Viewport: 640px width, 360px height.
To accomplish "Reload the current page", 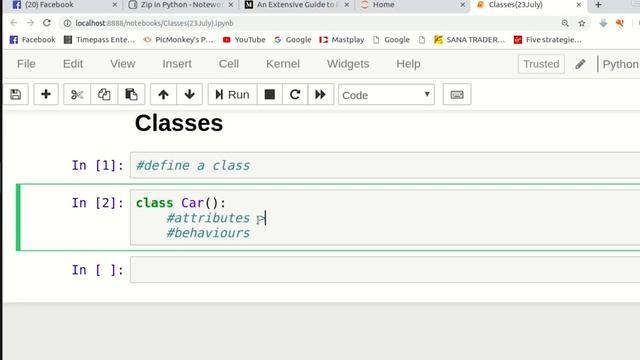I will (x=47, y=23).
